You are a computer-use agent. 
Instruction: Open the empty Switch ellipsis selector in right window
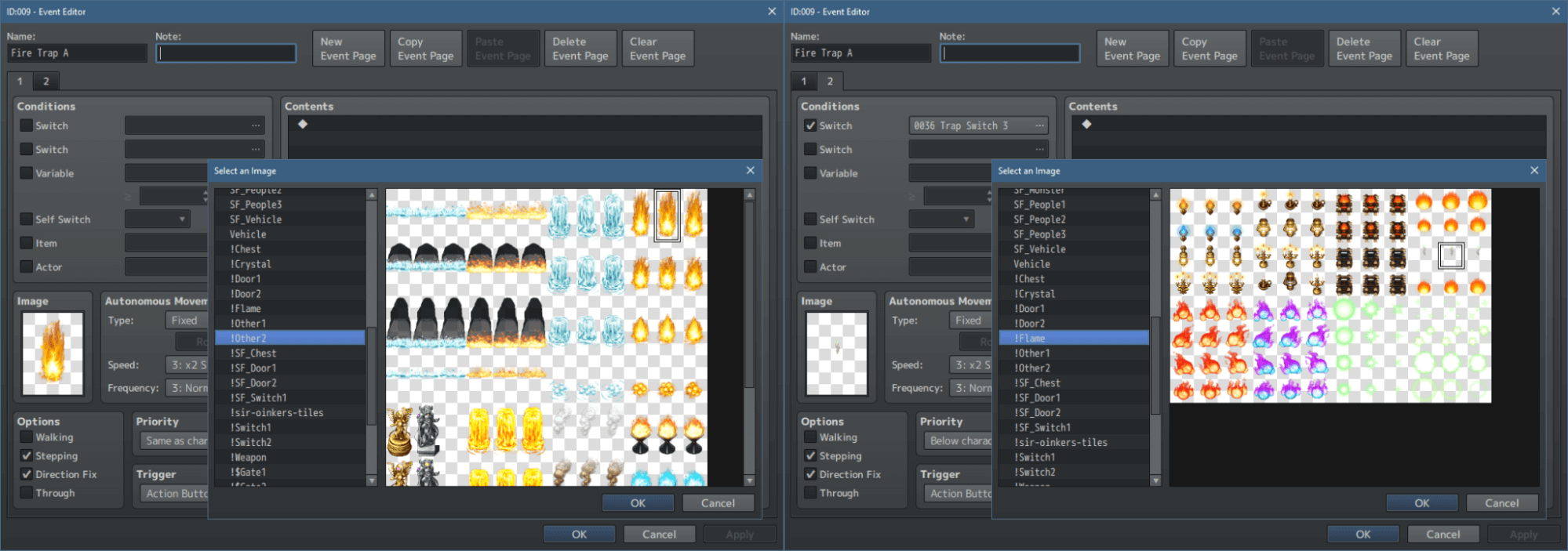tap(1039, 149)
